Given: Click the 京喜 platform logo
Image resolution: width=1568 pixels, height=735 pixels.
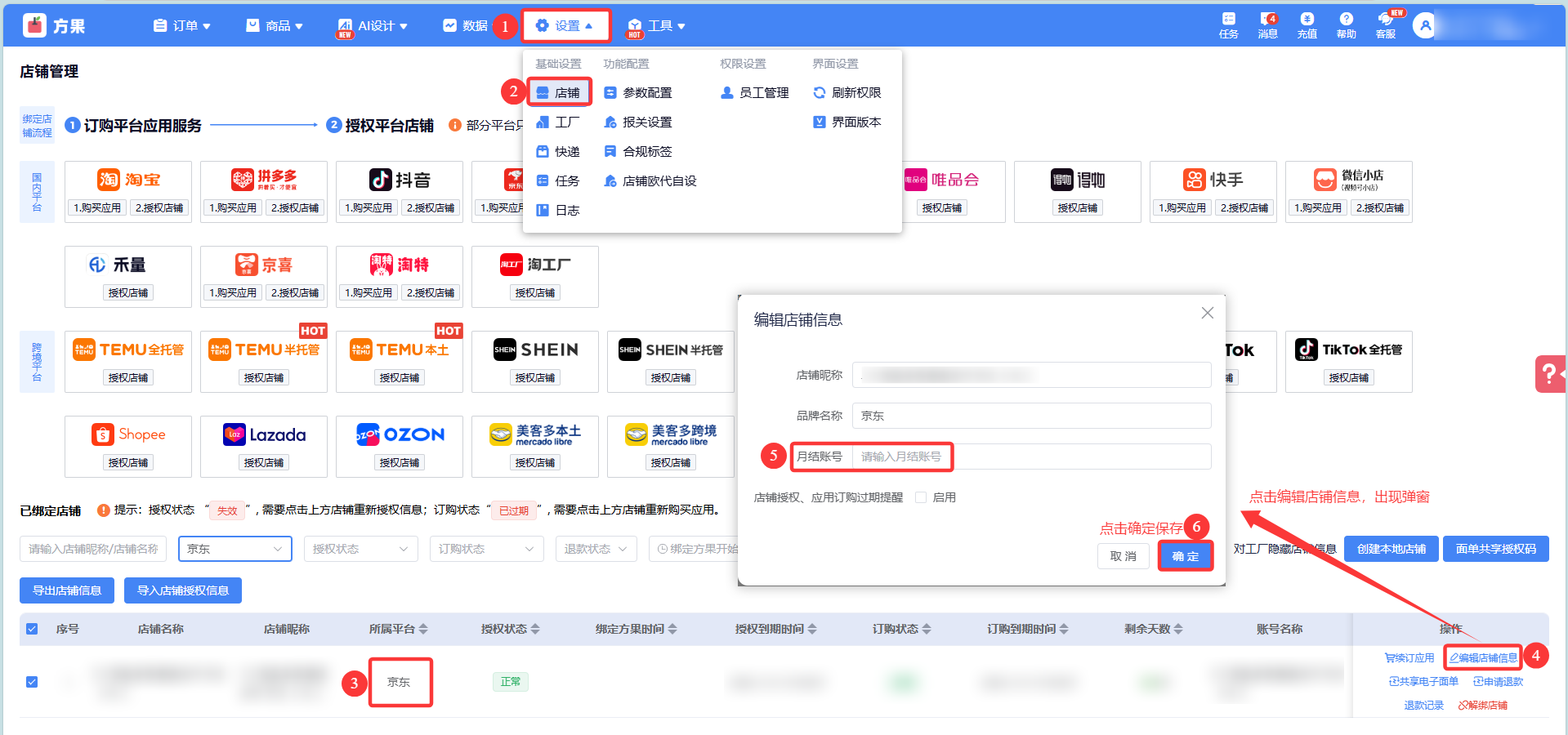Looking at the screenshot, I should [x=264, y=265].
